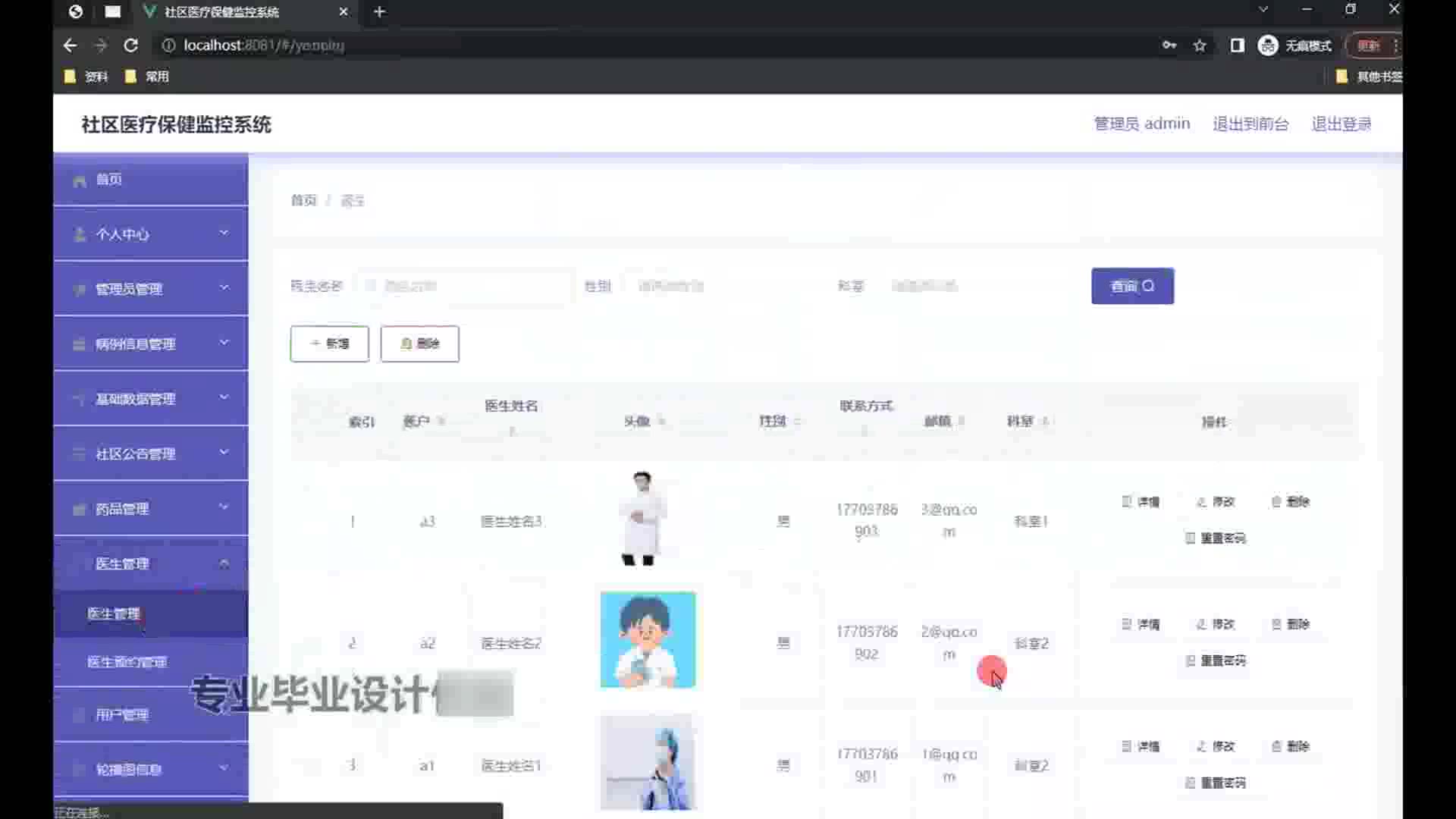Sort table by 账户 column sort icon
Screen dimensions: 1456x819
pos(441,422)
